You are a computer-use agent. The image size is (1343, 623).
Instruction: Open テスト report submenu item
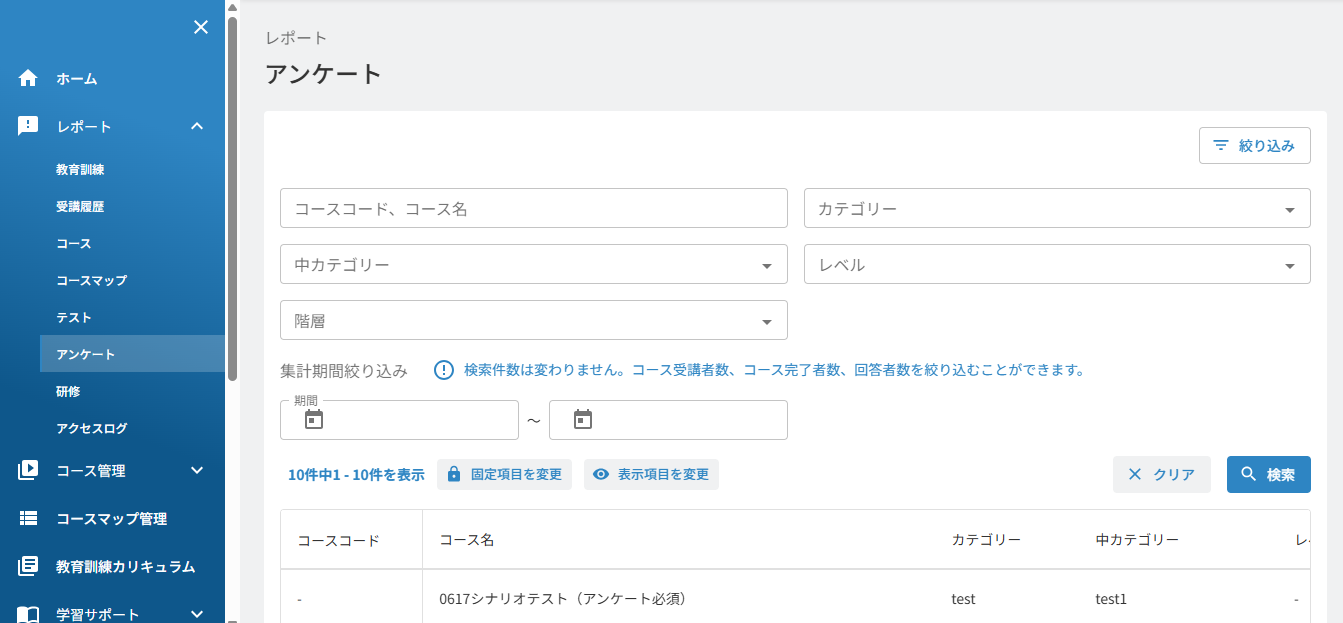[74, 318]
